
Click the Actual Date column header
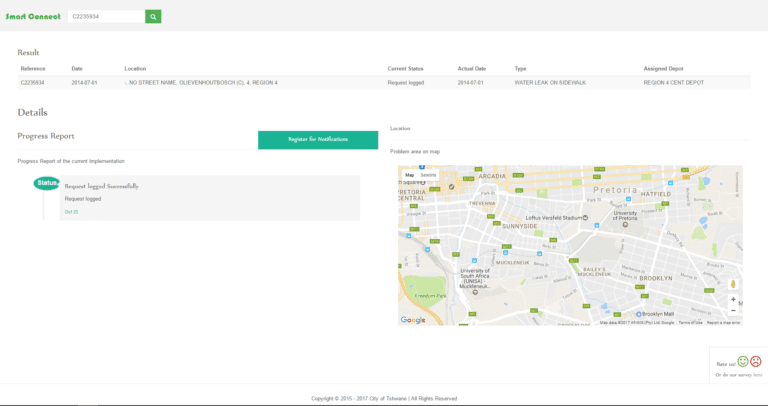point(472,69)
